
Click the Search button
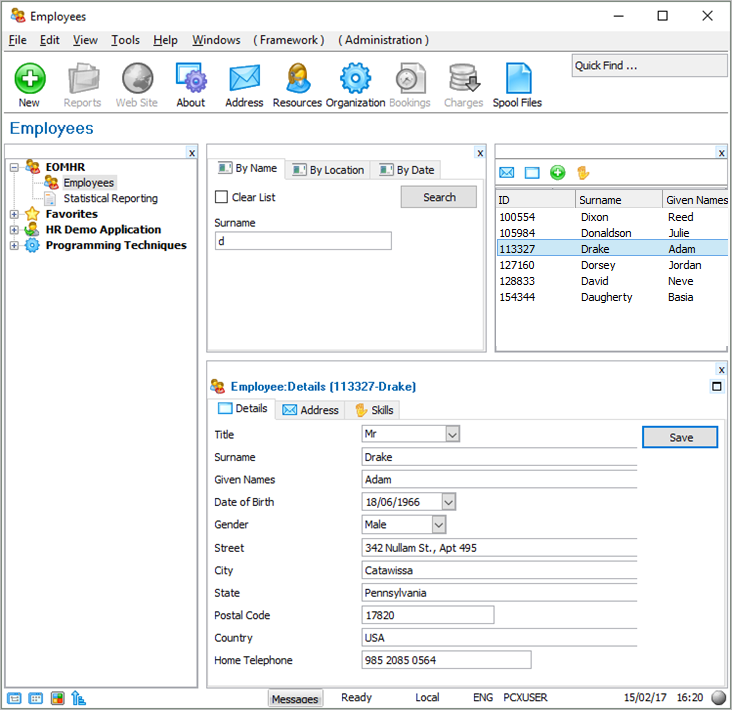(x=439, y=197)
